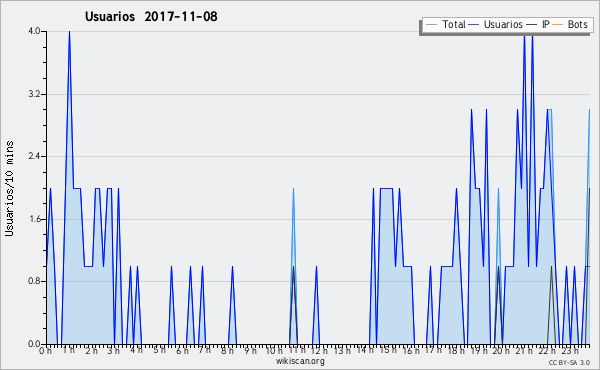Click the 'Usuarios/10 mins' y-axis label
The height and width of the screenshot is (370, 600).
tap(9, 189)
